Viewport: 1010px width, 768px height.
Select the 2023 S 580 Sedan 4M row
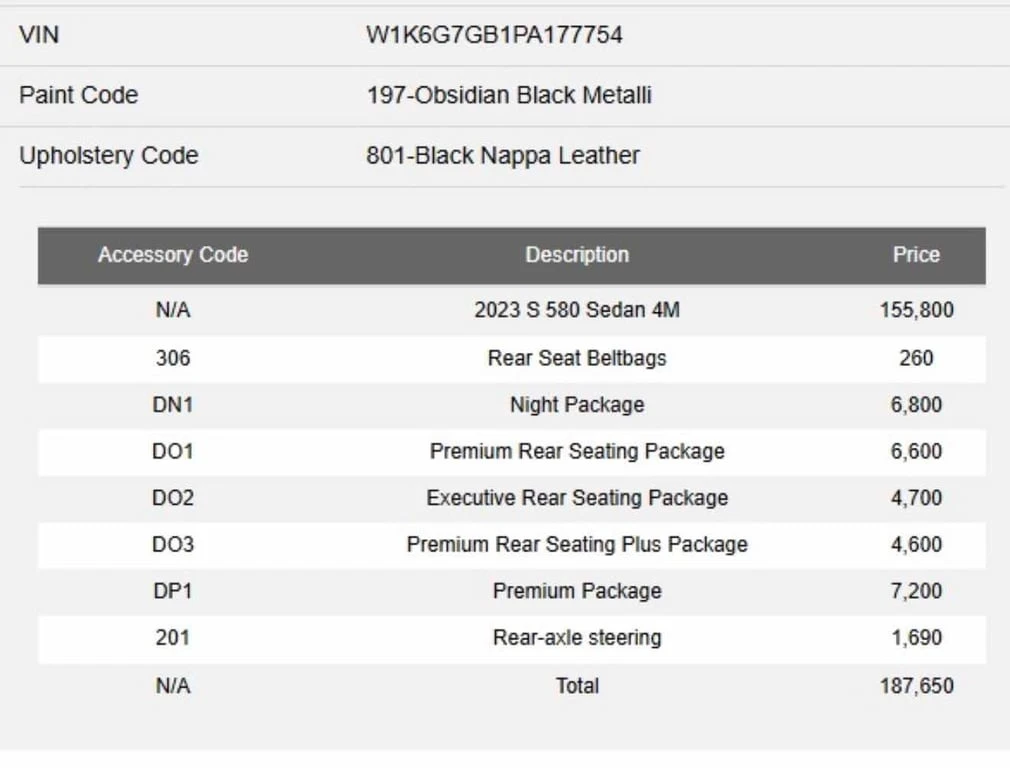pyautogui.click(x=577, y=310)
